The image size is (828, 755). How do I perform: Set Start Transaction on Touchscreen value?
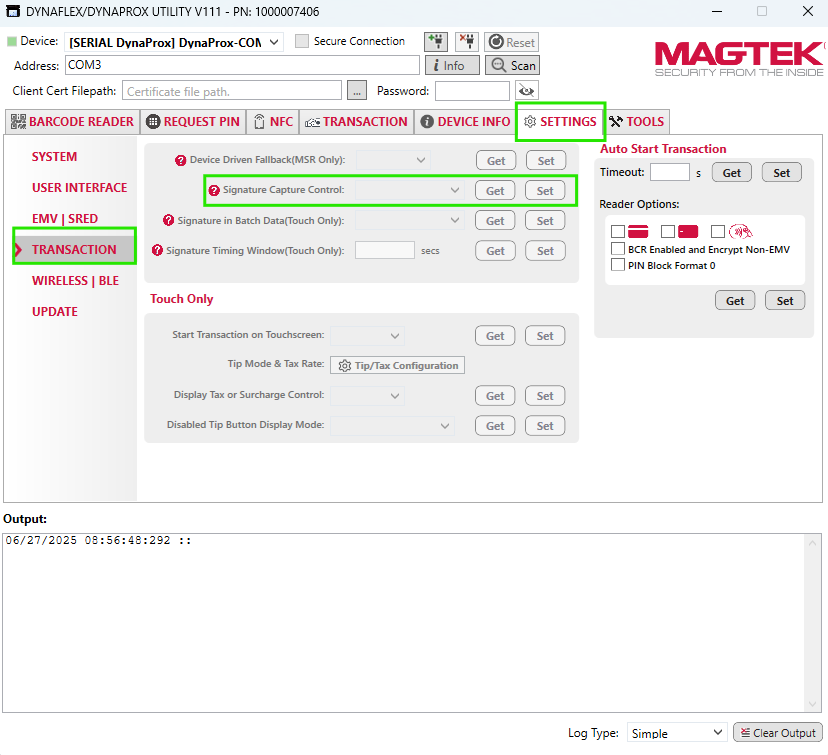[545, 336]
